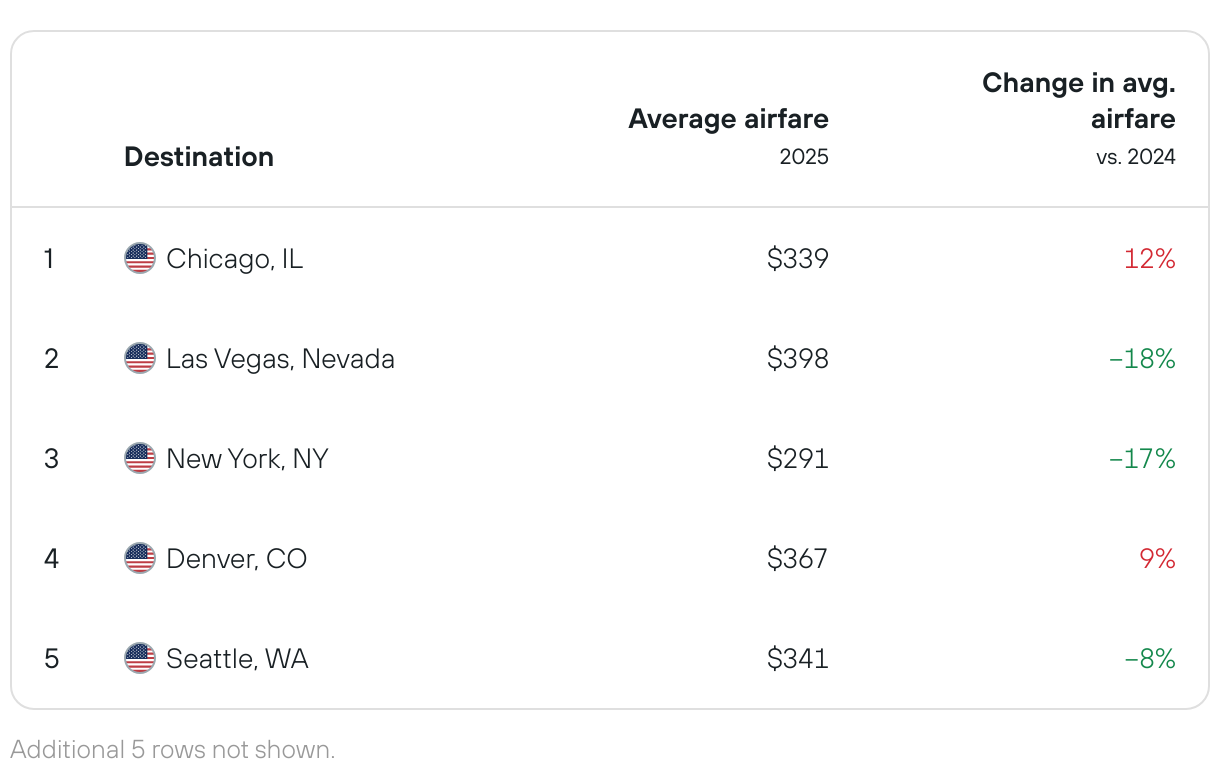
Task: Click the Chicago, IL destination name
Action: click(x=235, y=259)
